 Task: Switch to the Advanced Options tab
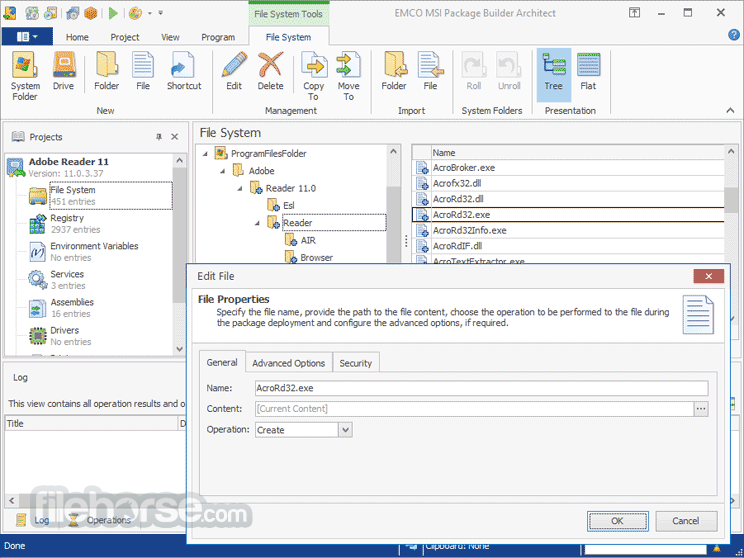[288, 363]
